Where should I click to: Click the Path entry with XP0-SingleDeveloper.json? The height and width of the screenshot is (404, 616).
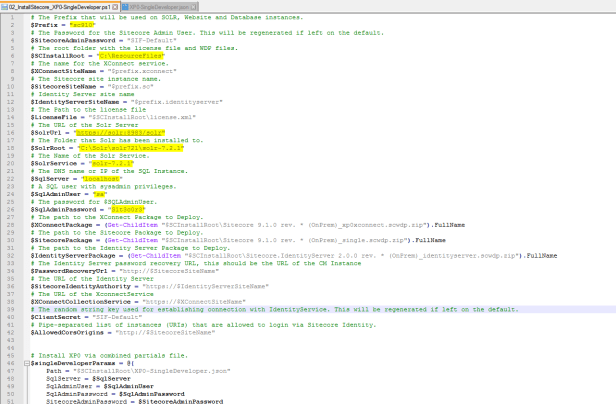pyautogui.click(x=138, y=371)
